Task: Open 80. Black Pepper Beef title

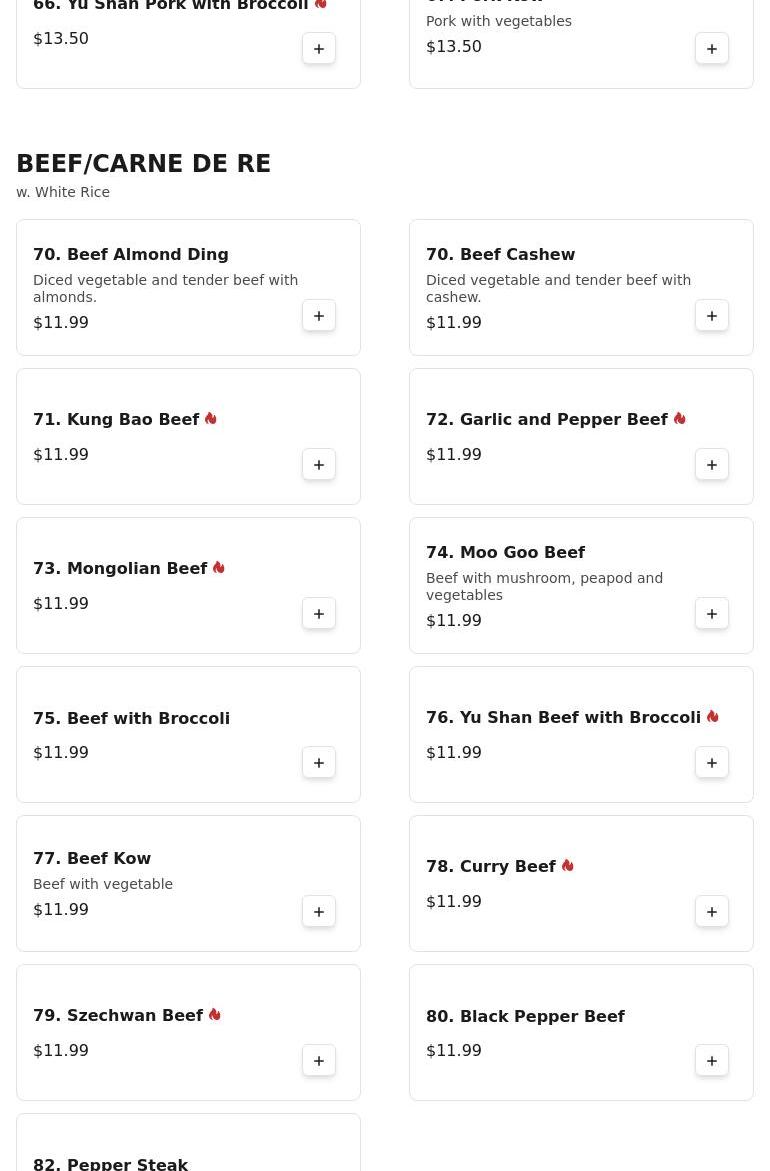Action: (525, 1016)
